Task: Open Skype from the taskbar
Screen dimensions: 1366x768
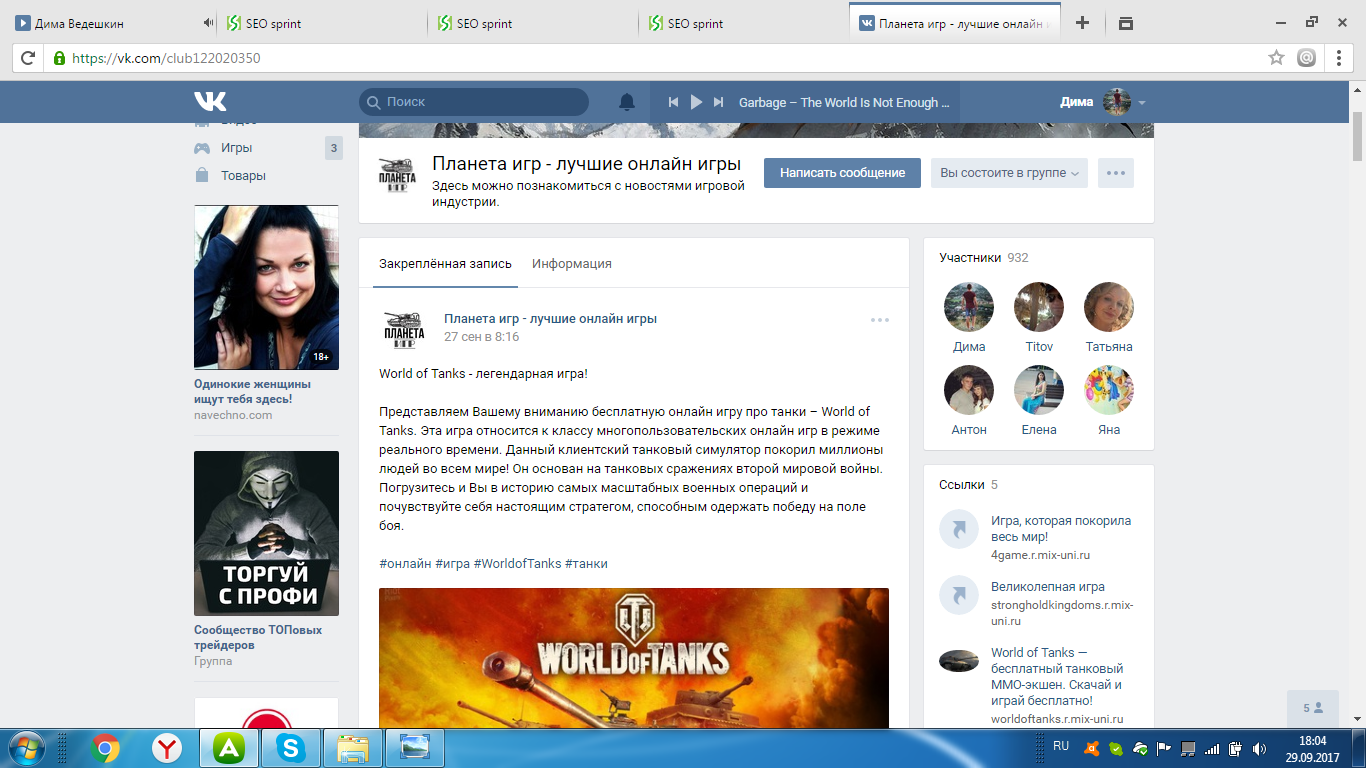Action: click(x=291, y=748)
